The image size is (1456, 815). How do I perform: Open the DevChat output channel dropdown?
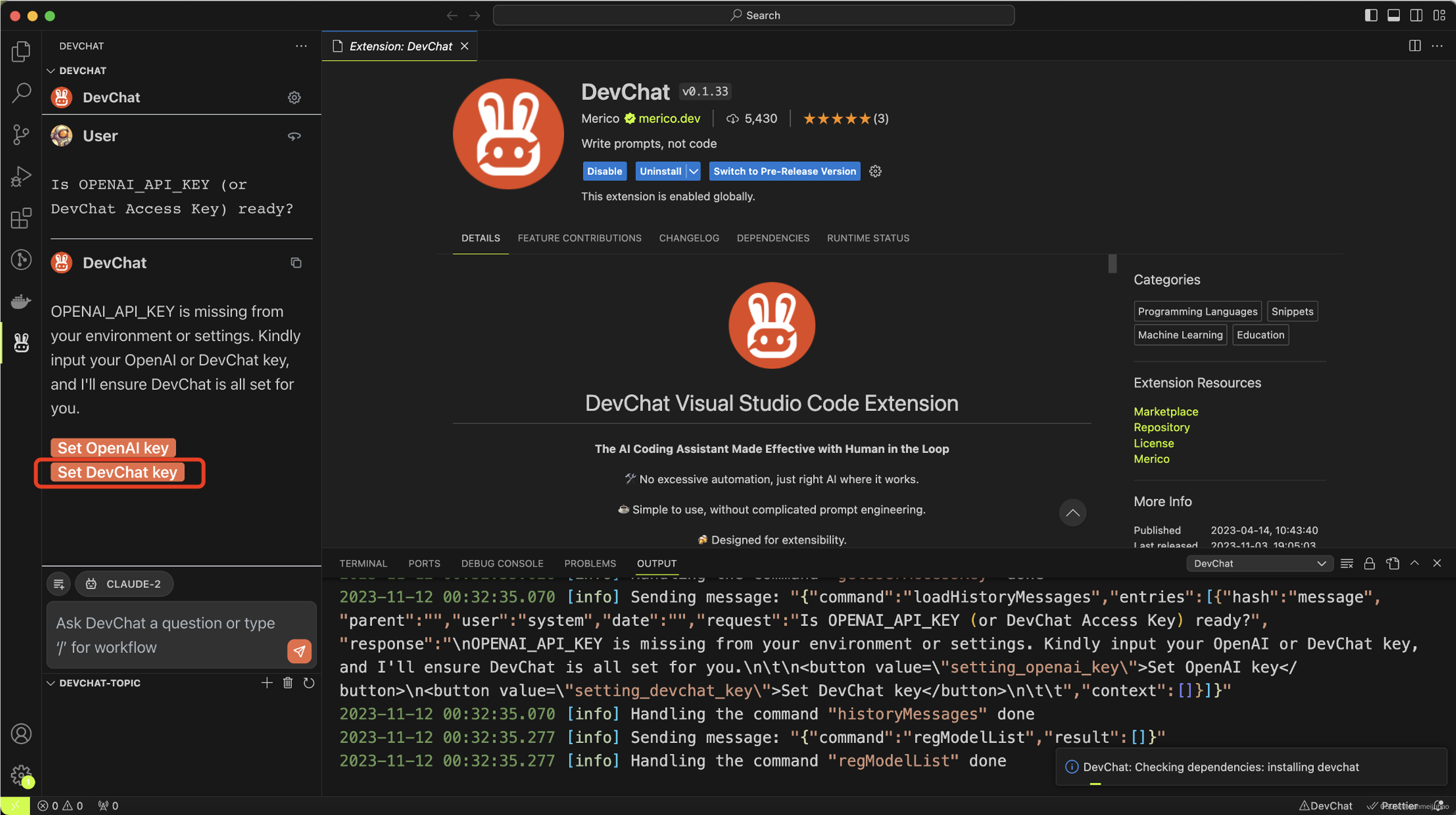[x=1260, y=564]
